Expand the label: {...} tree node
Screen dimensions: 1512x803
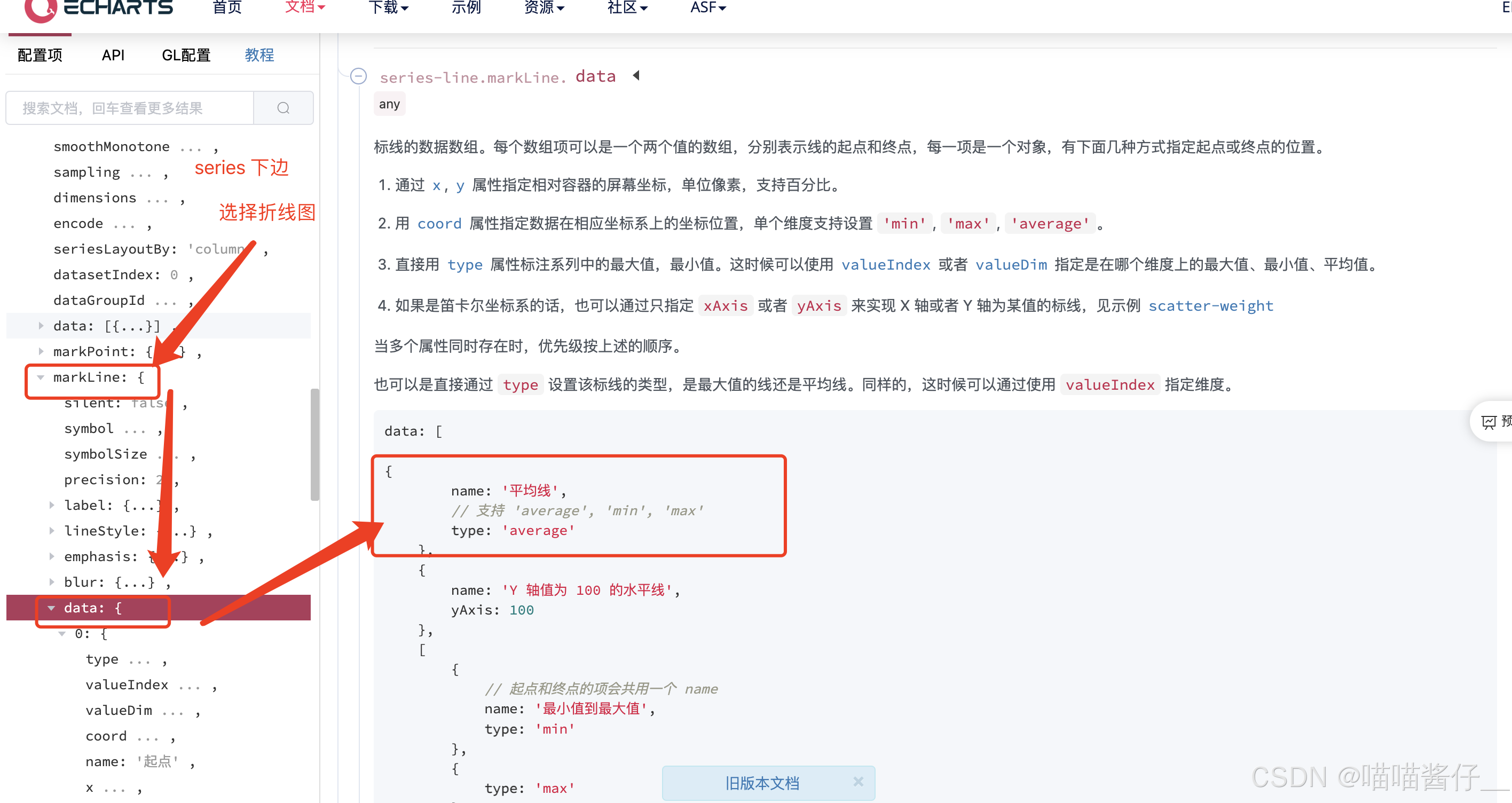tap(52, 506)
